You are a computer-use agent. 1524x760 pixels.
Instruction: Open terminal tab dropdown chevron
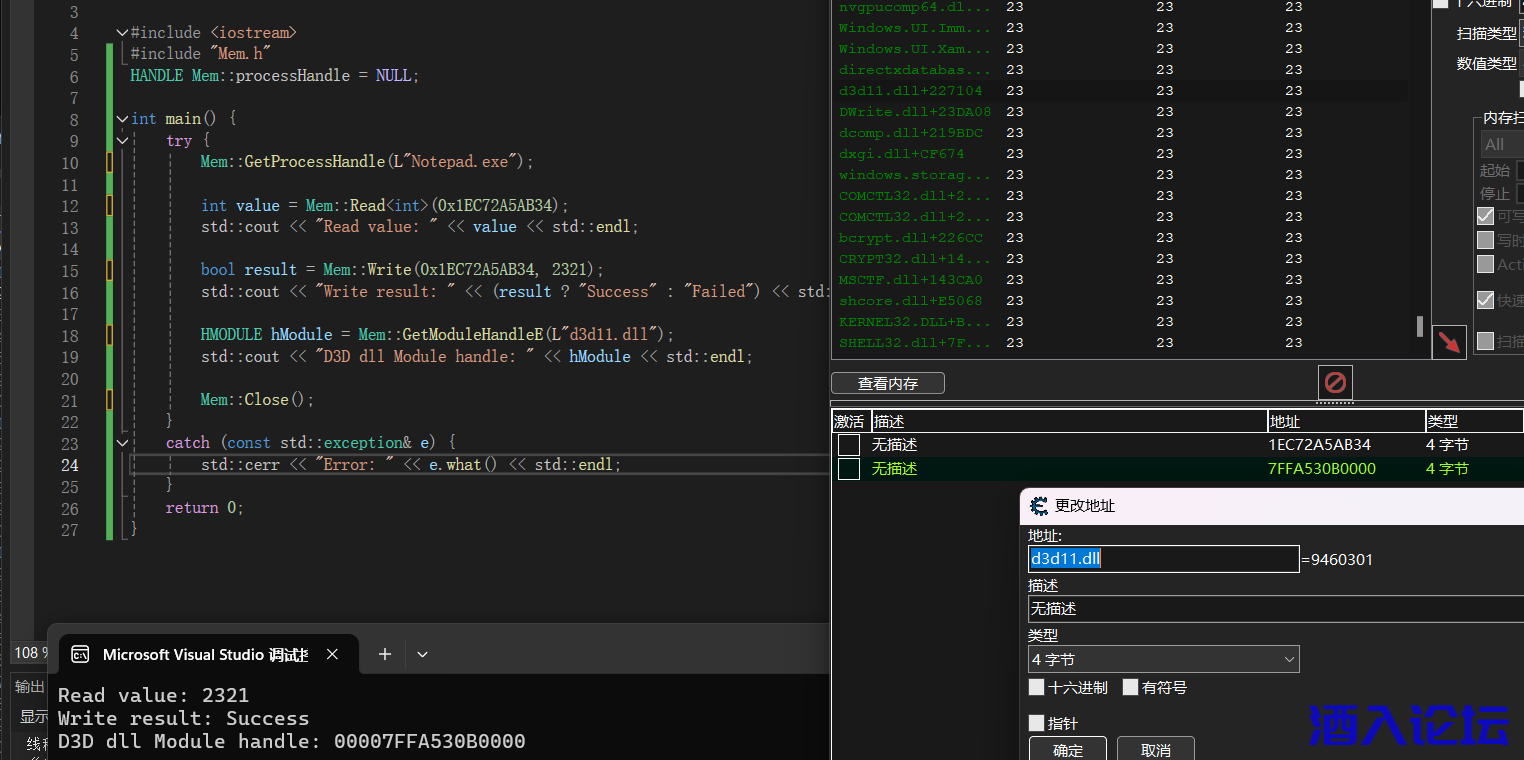click(422, 654)
